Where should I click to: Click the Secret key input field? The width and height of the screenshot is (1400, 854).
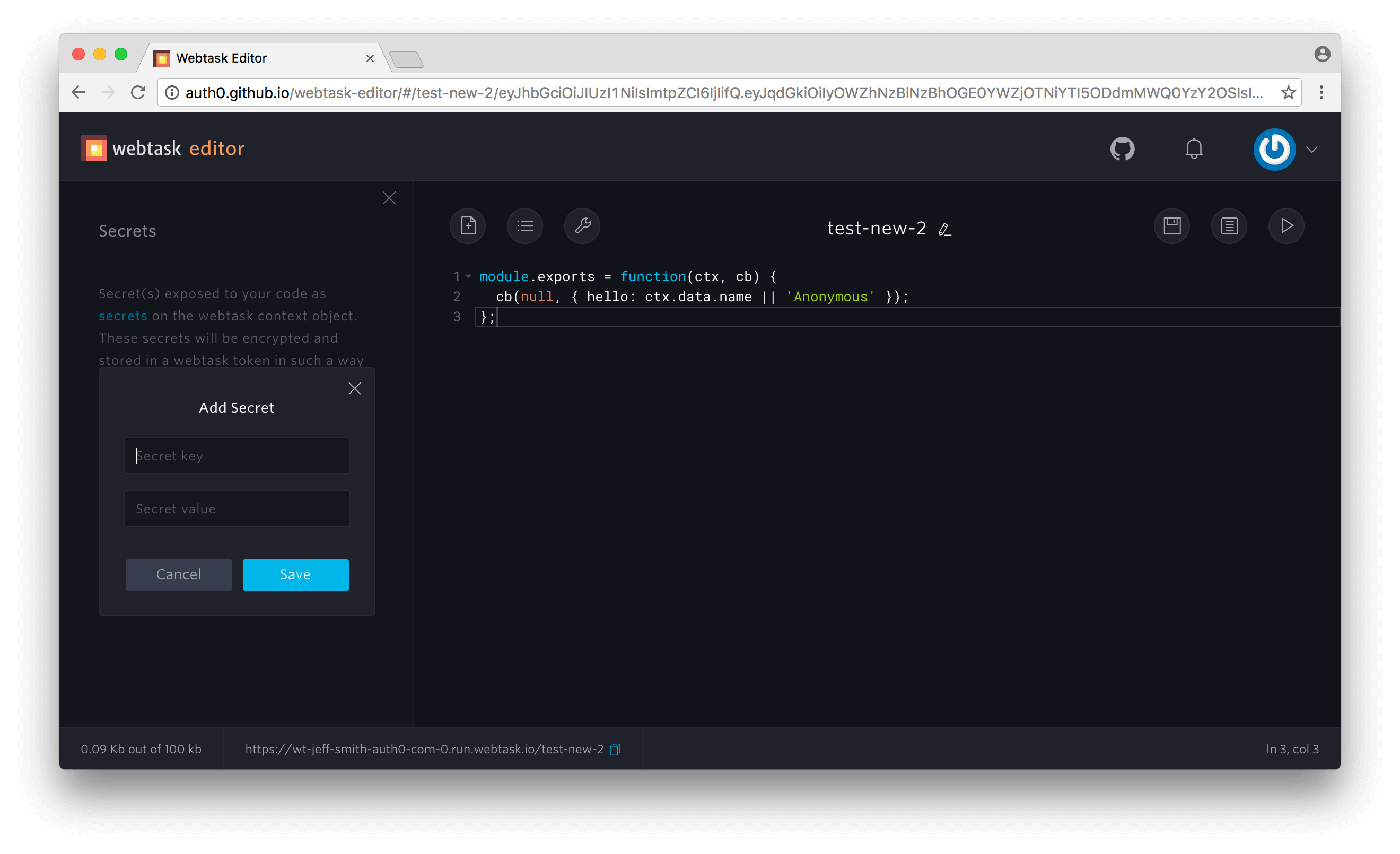pos(237,456)
